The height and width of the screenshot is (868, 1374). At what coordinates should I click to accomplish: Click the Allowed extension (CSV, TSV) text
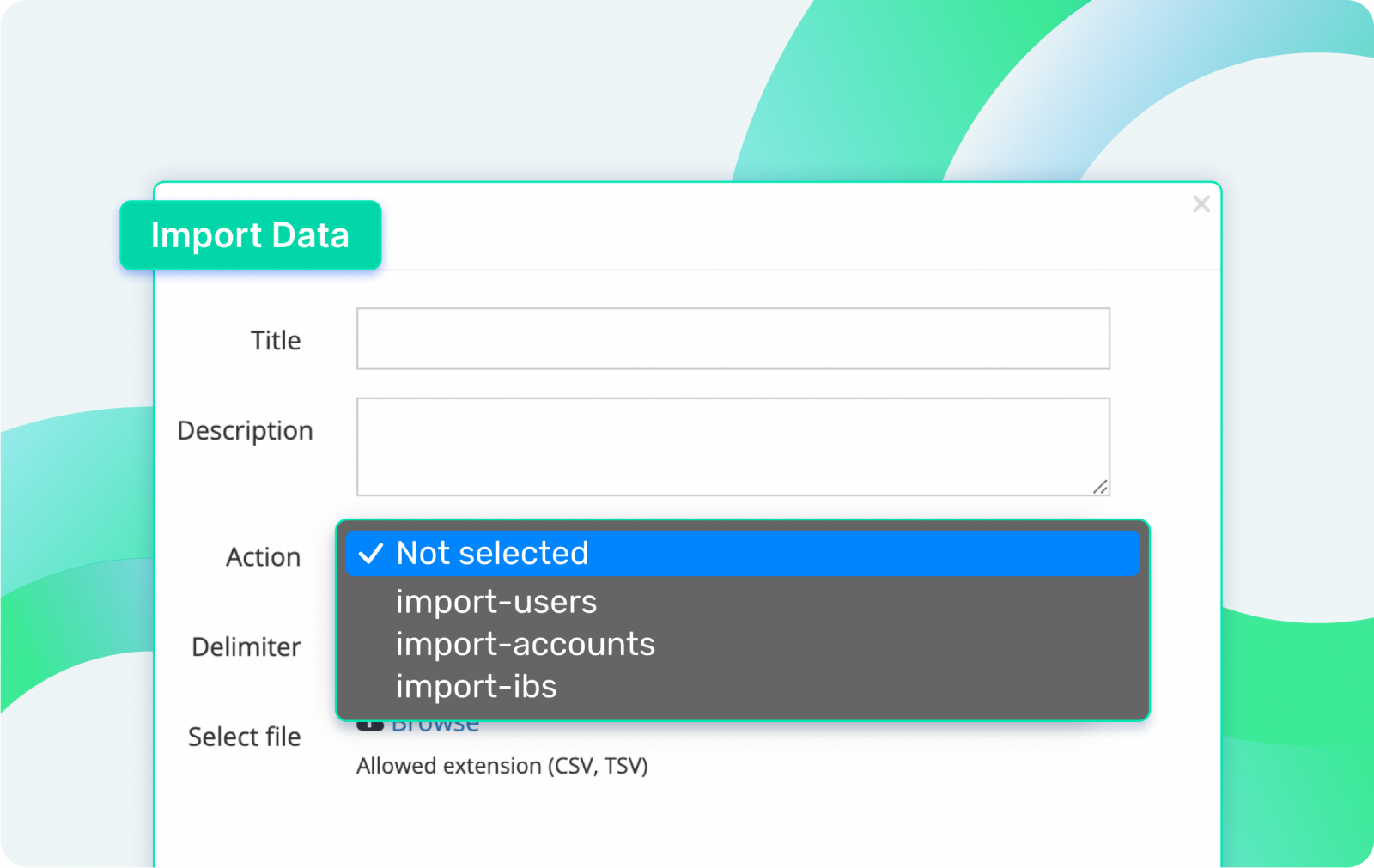click(x=502, y=766)
